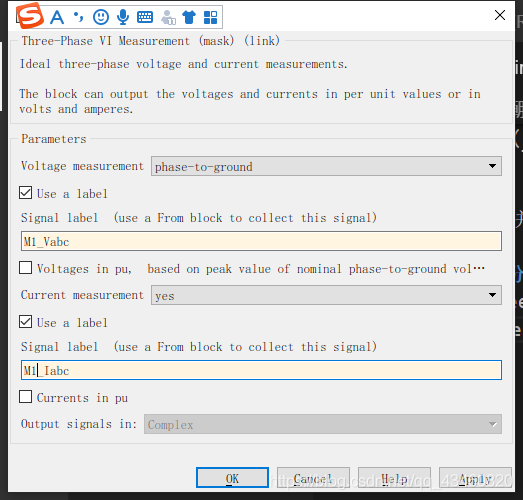Screen dimensions: 523x500
Task: Open the Output signals in Complex dropdown
Action: [323, 424]
